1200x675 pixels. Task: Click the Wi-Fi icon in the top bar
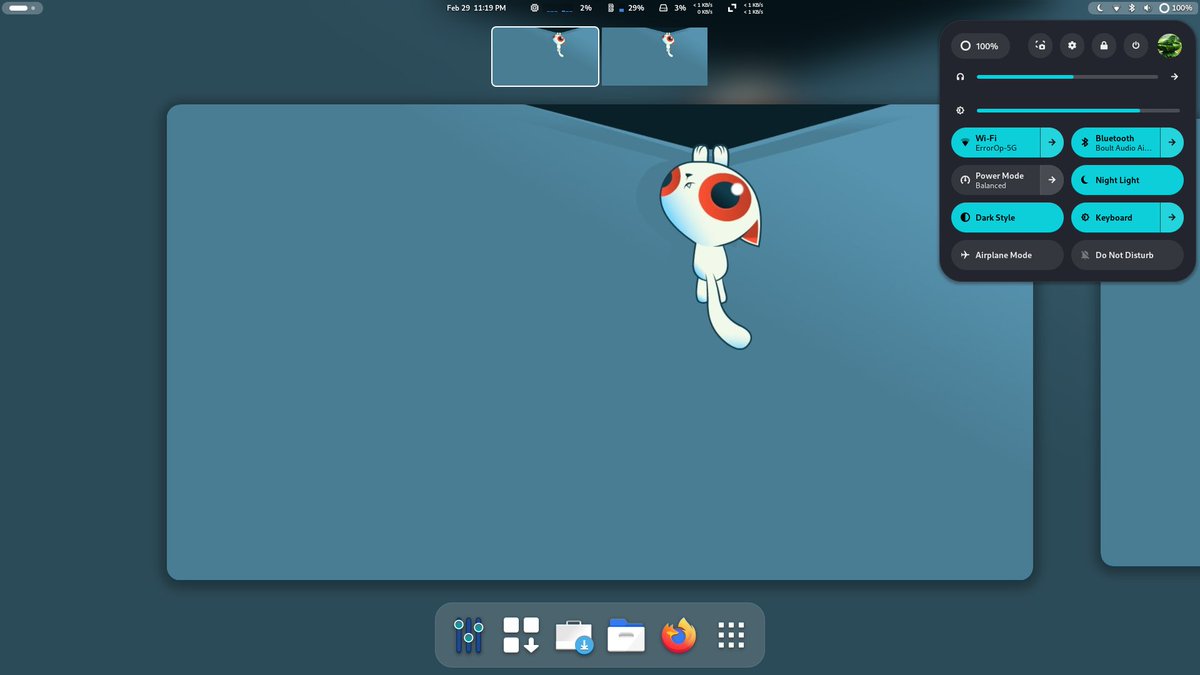[1116, 7]
